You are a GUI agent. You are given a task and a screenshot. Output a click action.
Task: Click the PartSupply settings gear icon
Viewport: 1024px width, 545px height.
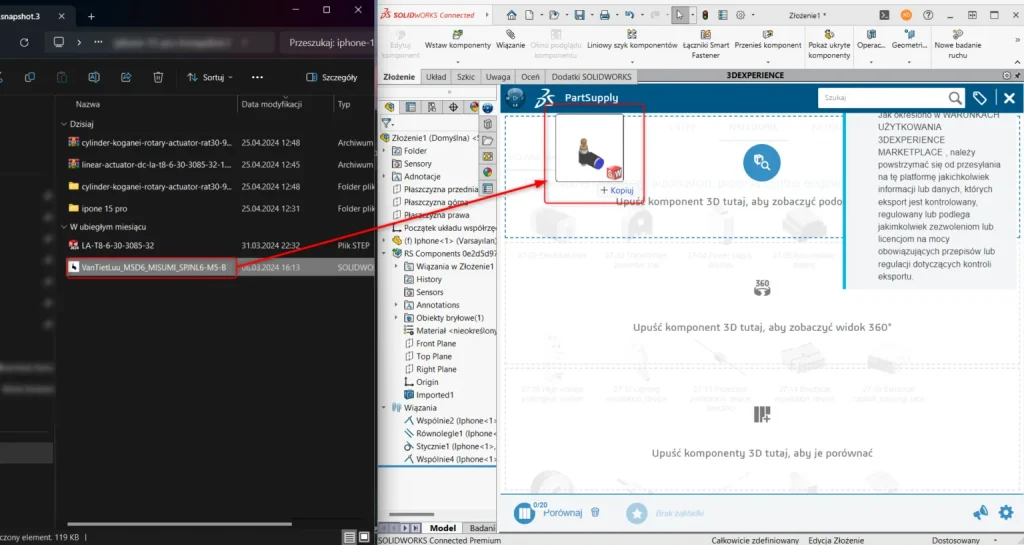click(x=1006, y=512)
